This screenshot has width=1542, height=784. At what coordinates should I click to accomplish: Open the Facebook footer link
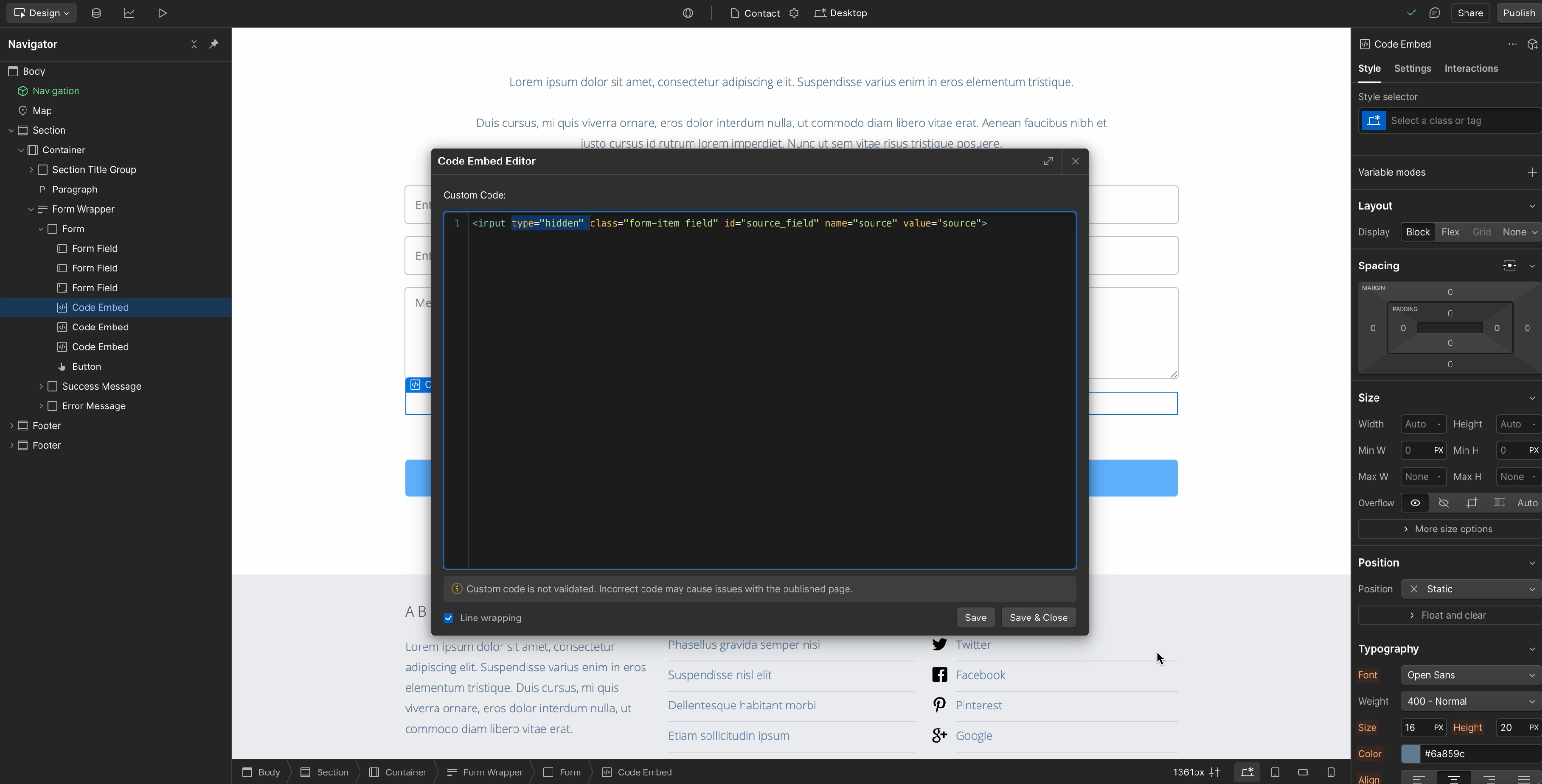point(980,674)
